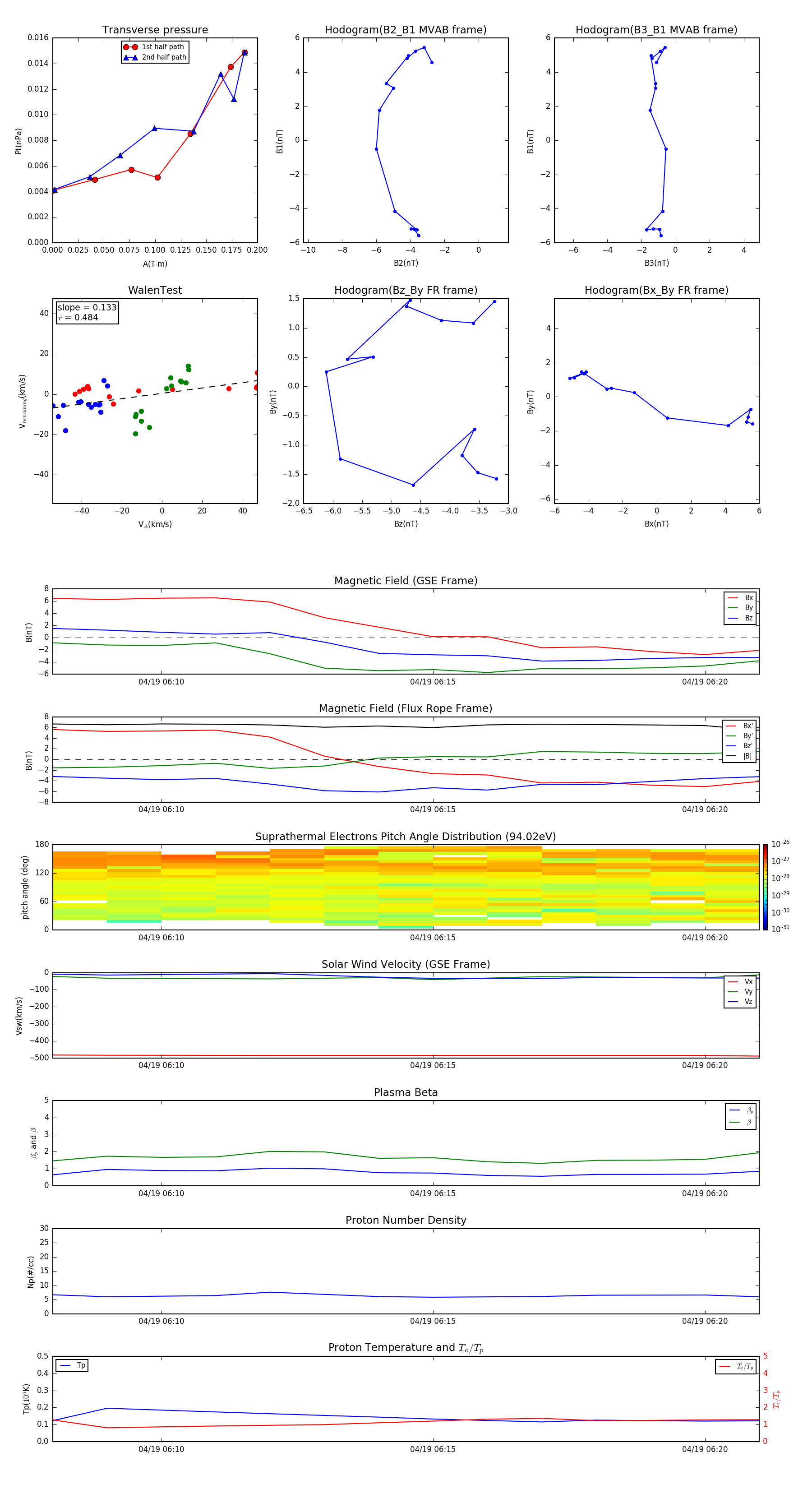Click the 'slope = 0.133' annotation
Viewport: 812px width, 1489px height.
(87, 308)
